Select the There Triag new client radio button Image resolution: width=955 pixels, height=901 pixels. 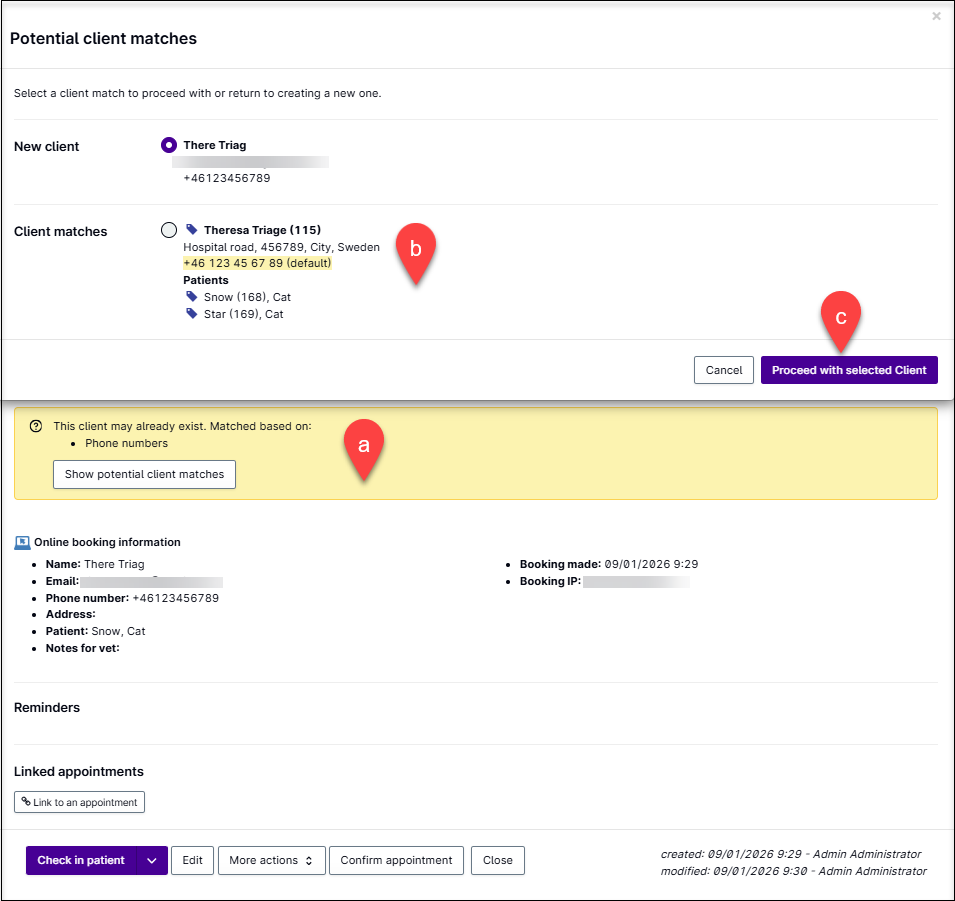coord(169,145)
